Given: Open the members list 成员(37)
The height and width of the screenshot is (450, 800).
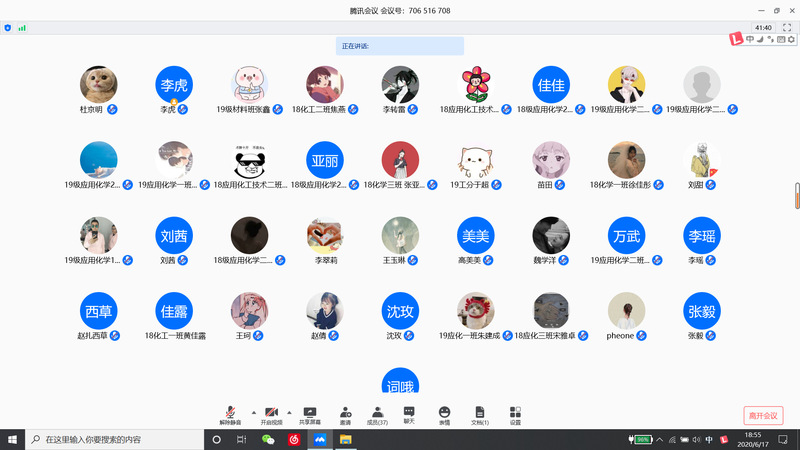Looking at the screenshot, I should 377,413.
